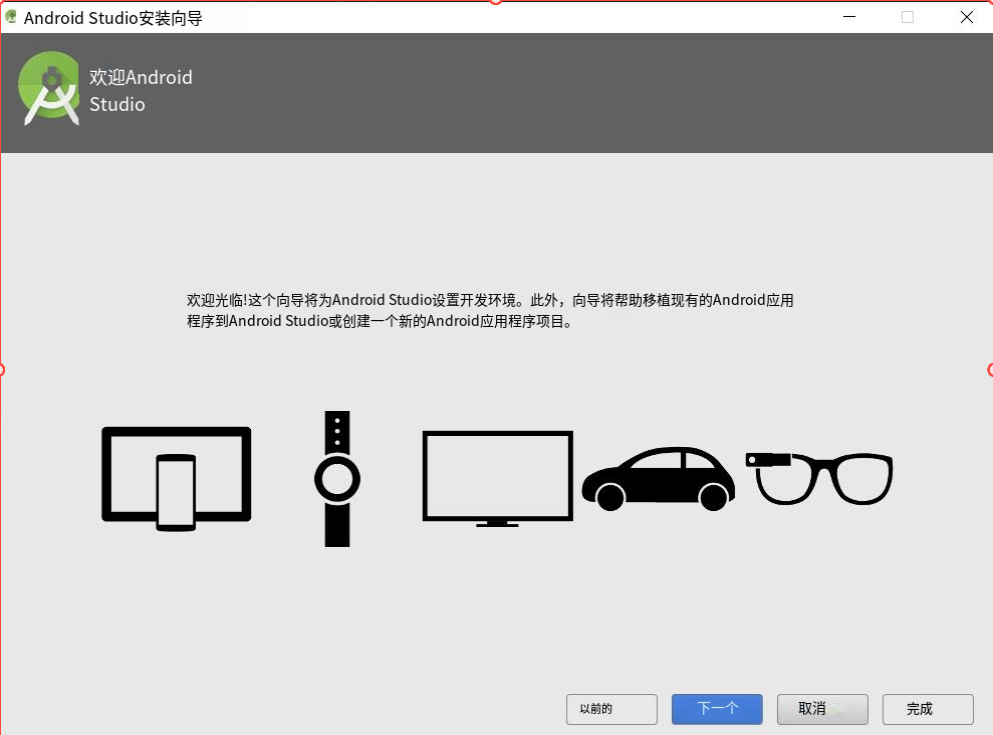Click the Android Studio安装向导 window title
The width and height of the screenshot is (993, 735).
pyautogui.click(x=113, y=18)
